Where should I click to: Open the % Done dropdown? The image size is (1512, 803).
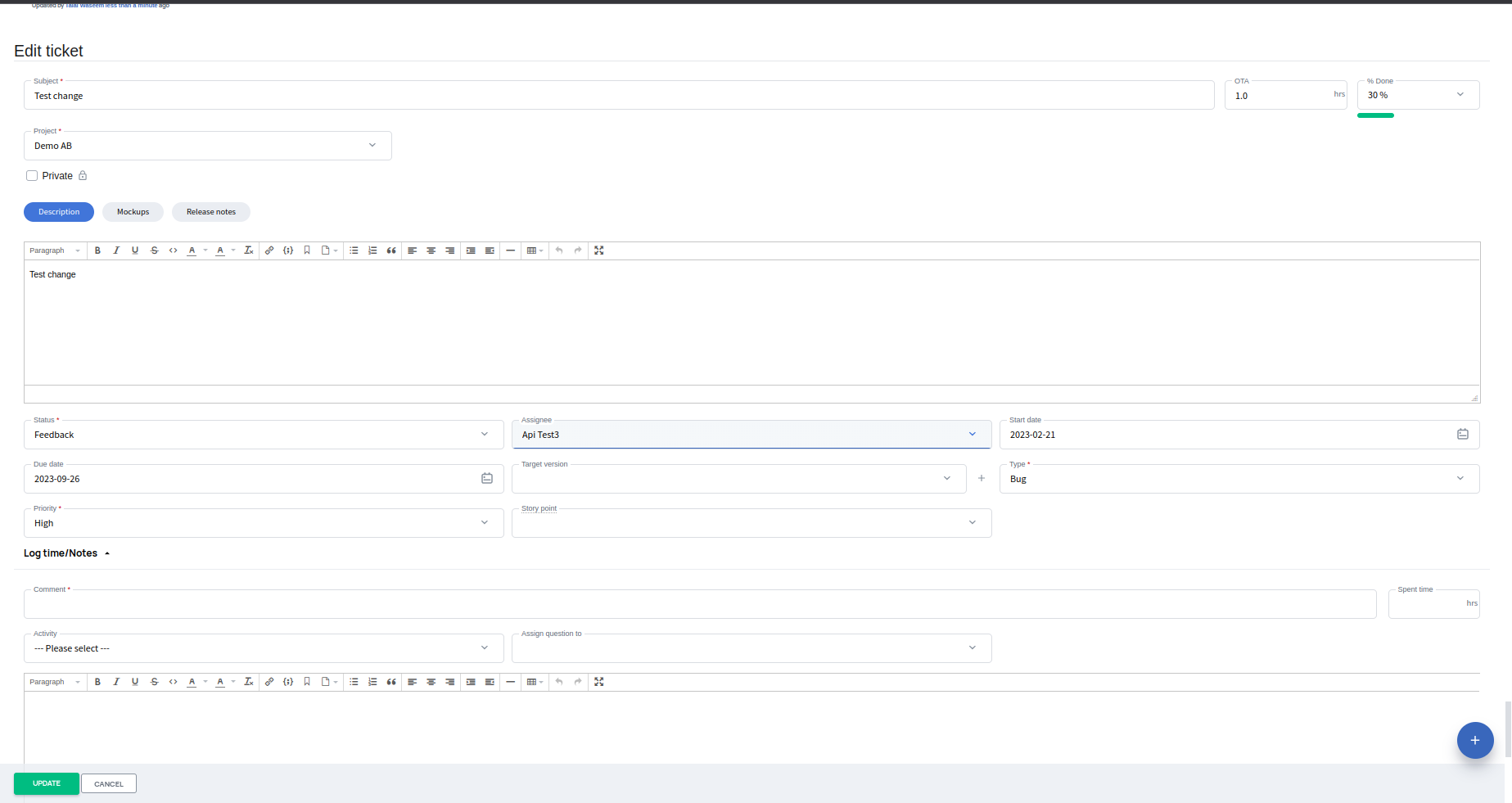click(x=1418, y=96)
